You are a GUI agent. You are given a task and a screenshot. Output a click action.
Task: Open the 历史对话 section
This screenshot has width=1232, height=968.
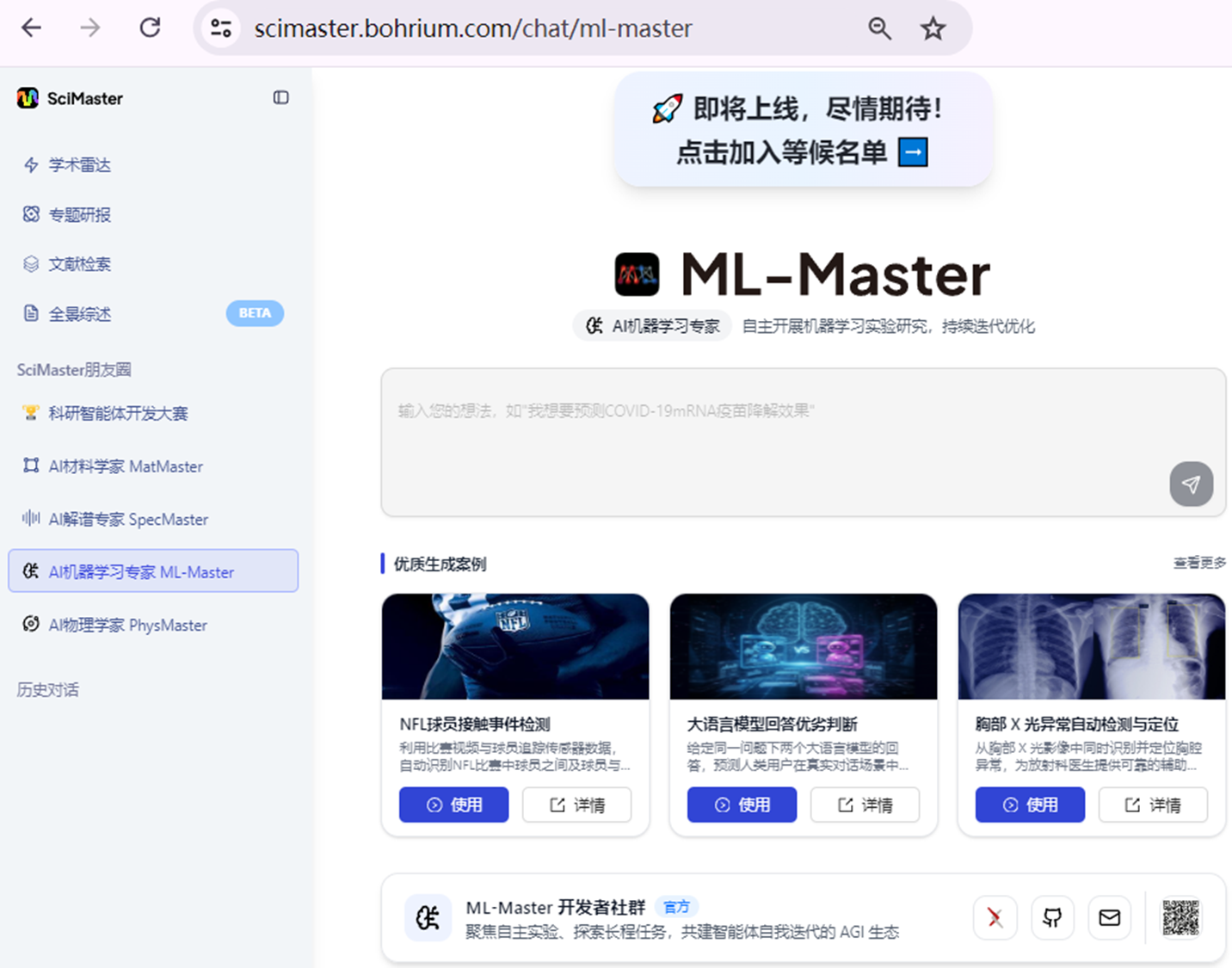(x=47, y=689)
